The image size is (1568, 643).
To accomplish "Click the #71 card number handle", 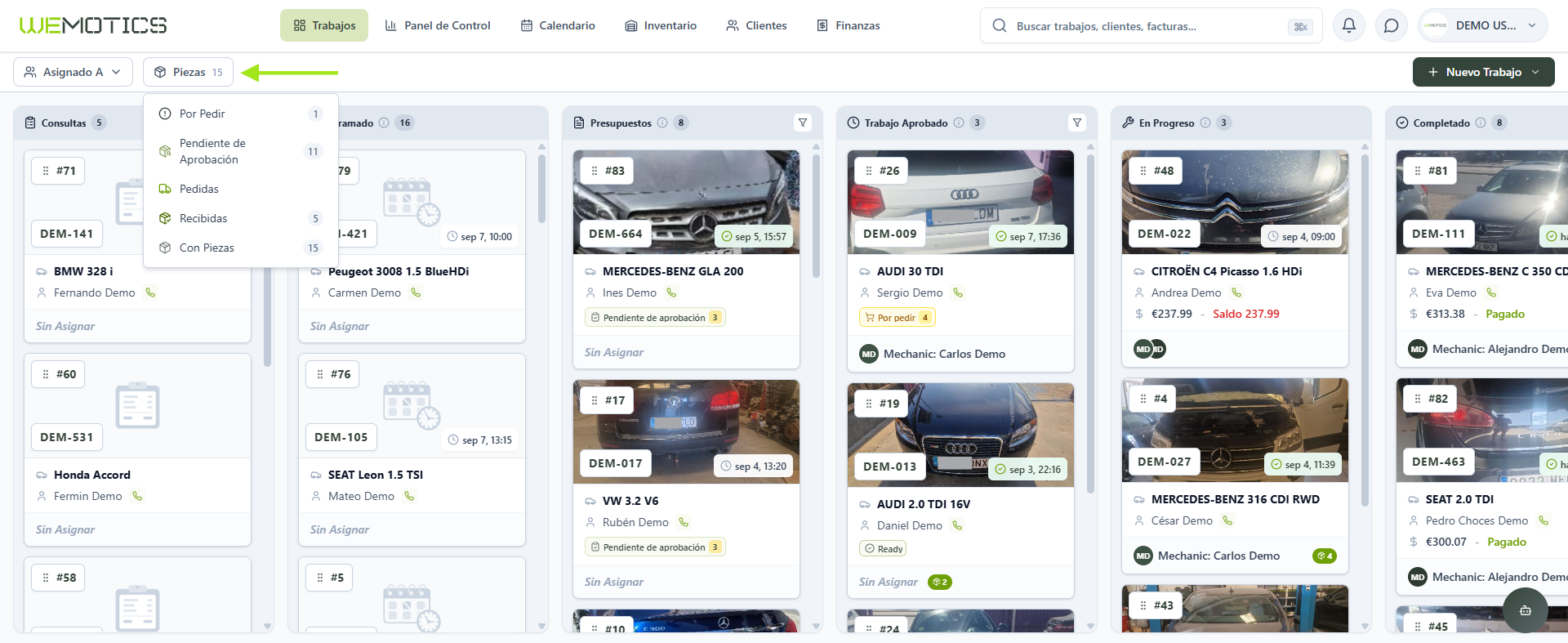I will click(x=58, y=171).
